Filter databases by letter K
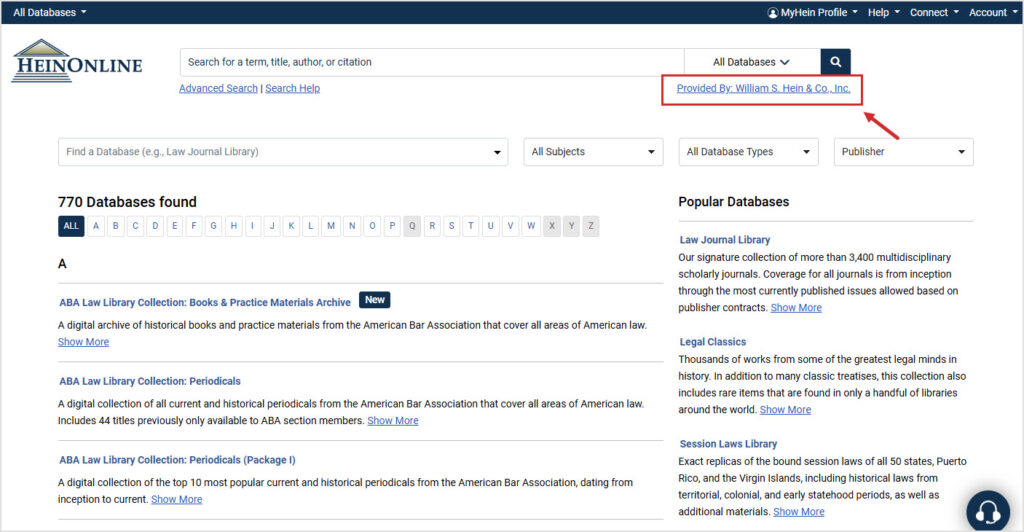This screenshot has height=532, width=1024. [x=291, y=226]
